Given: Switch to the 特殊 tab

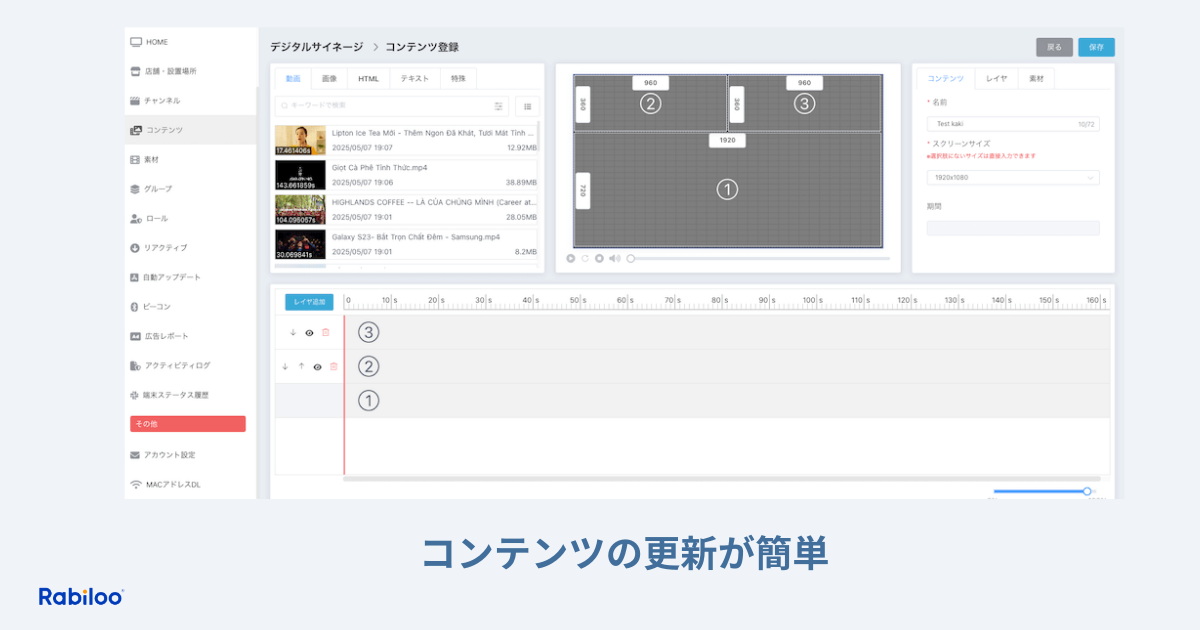Looking at the screenshot, I should point(458,78).
